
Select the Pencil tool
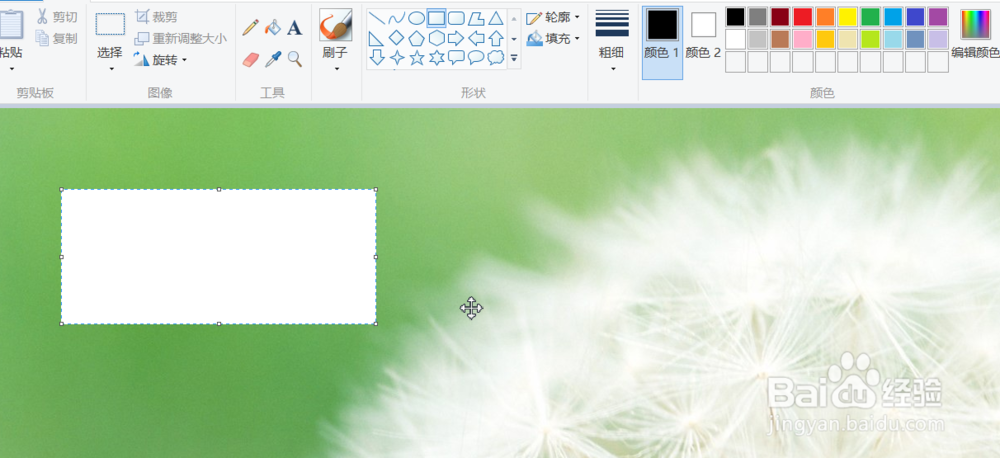(251, 27)
